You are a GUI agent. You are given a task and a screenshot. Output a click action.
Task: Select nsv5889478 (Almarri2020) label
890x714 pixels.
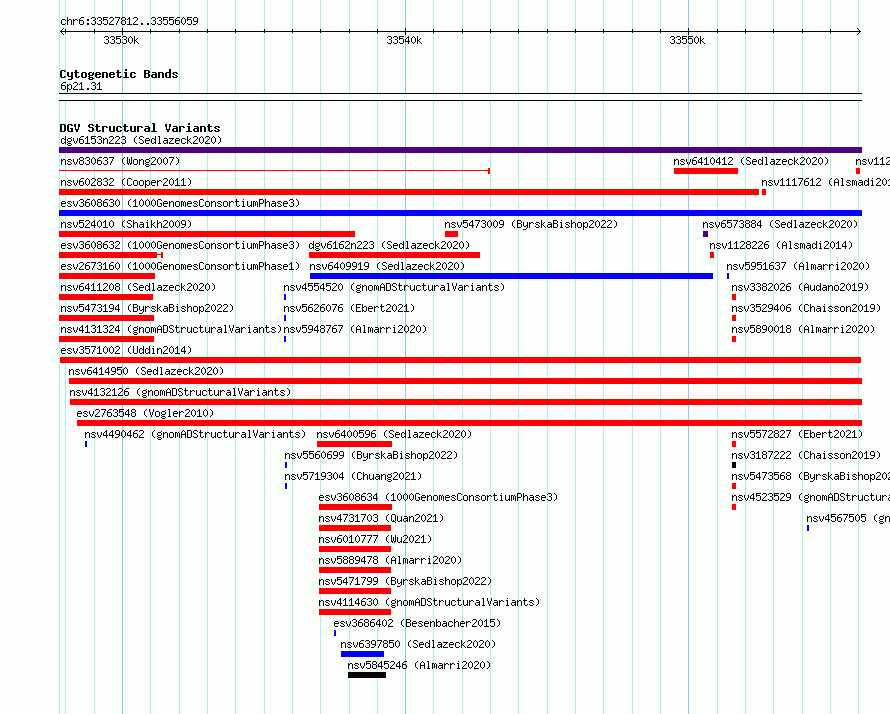390,560
